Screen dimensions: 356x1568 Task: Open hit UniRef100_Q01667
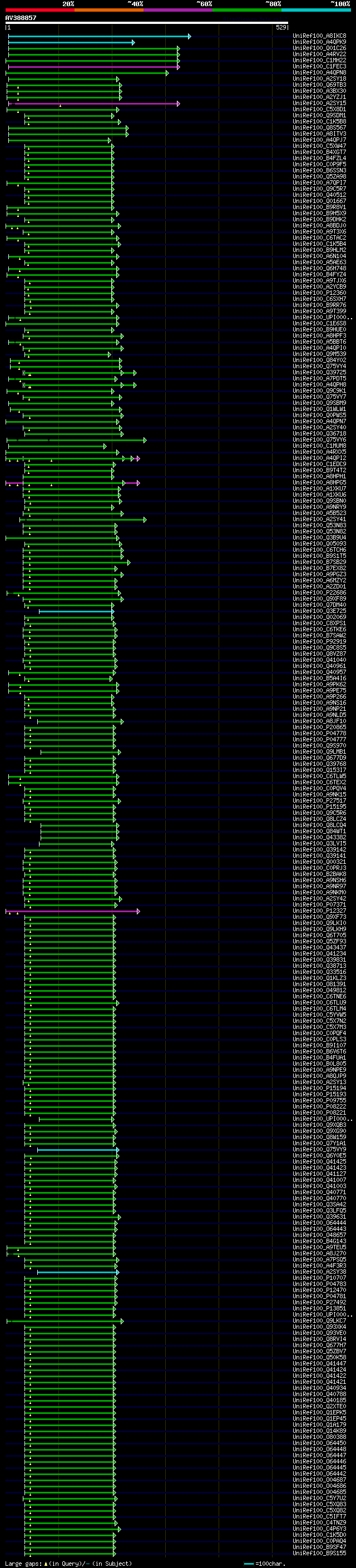pyautogui.click(x=319, y=201)
